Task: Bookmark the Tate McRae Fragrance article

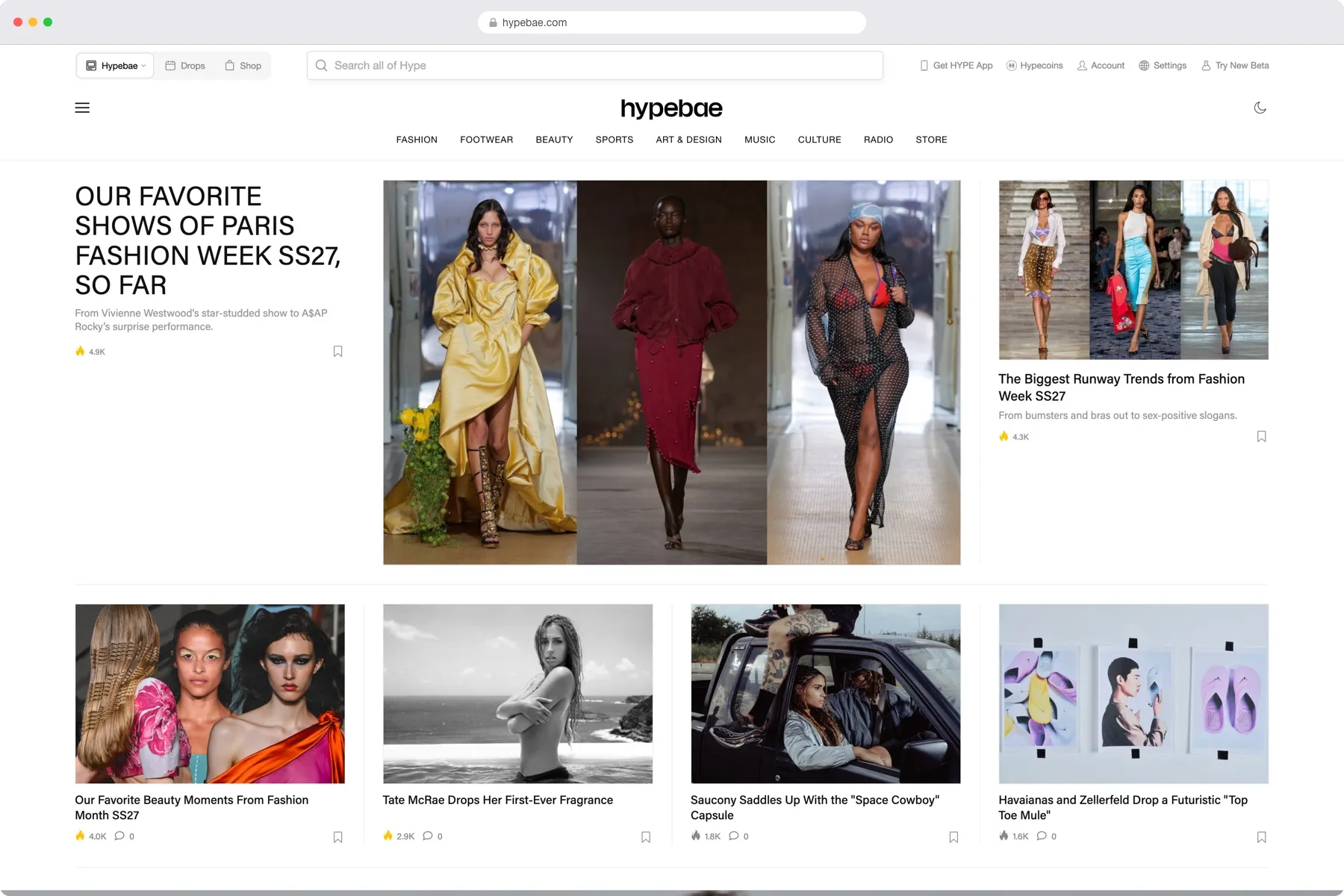Action: click(x=646, y=837)
